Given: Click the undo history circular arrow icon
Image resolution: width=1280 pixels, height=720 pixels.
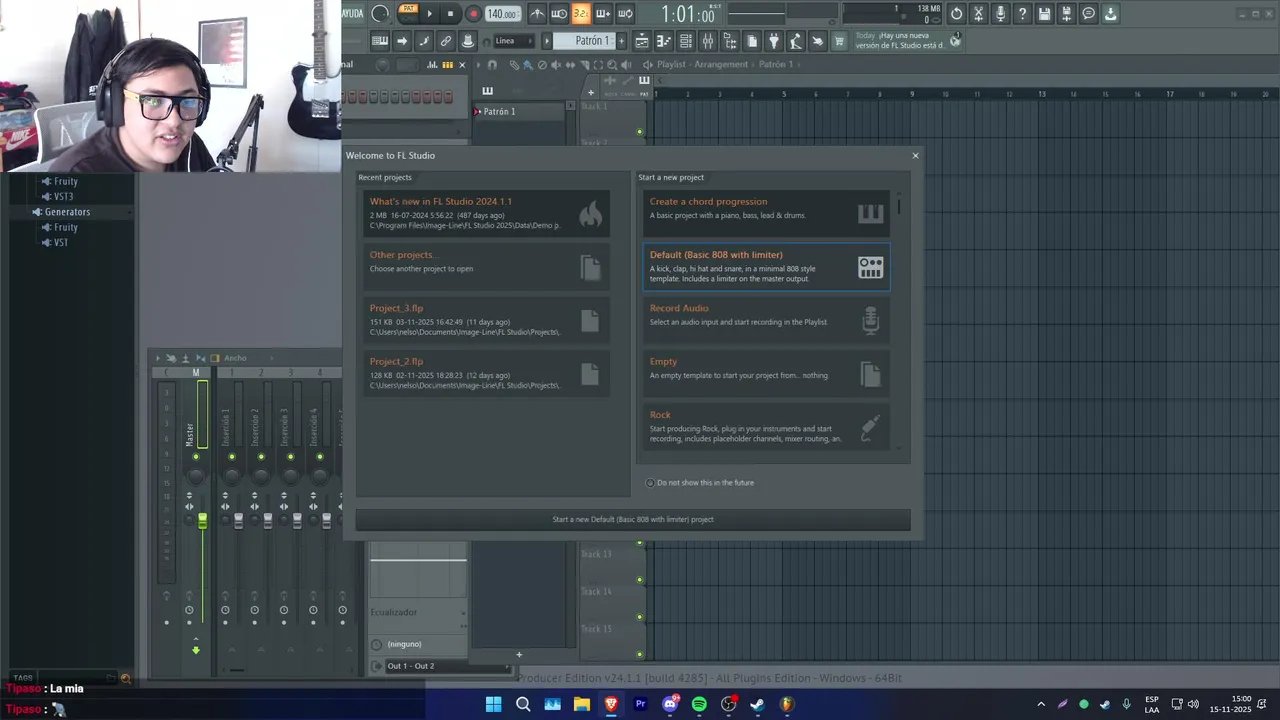Looking at the screenshot, I should tap(957, 14).
